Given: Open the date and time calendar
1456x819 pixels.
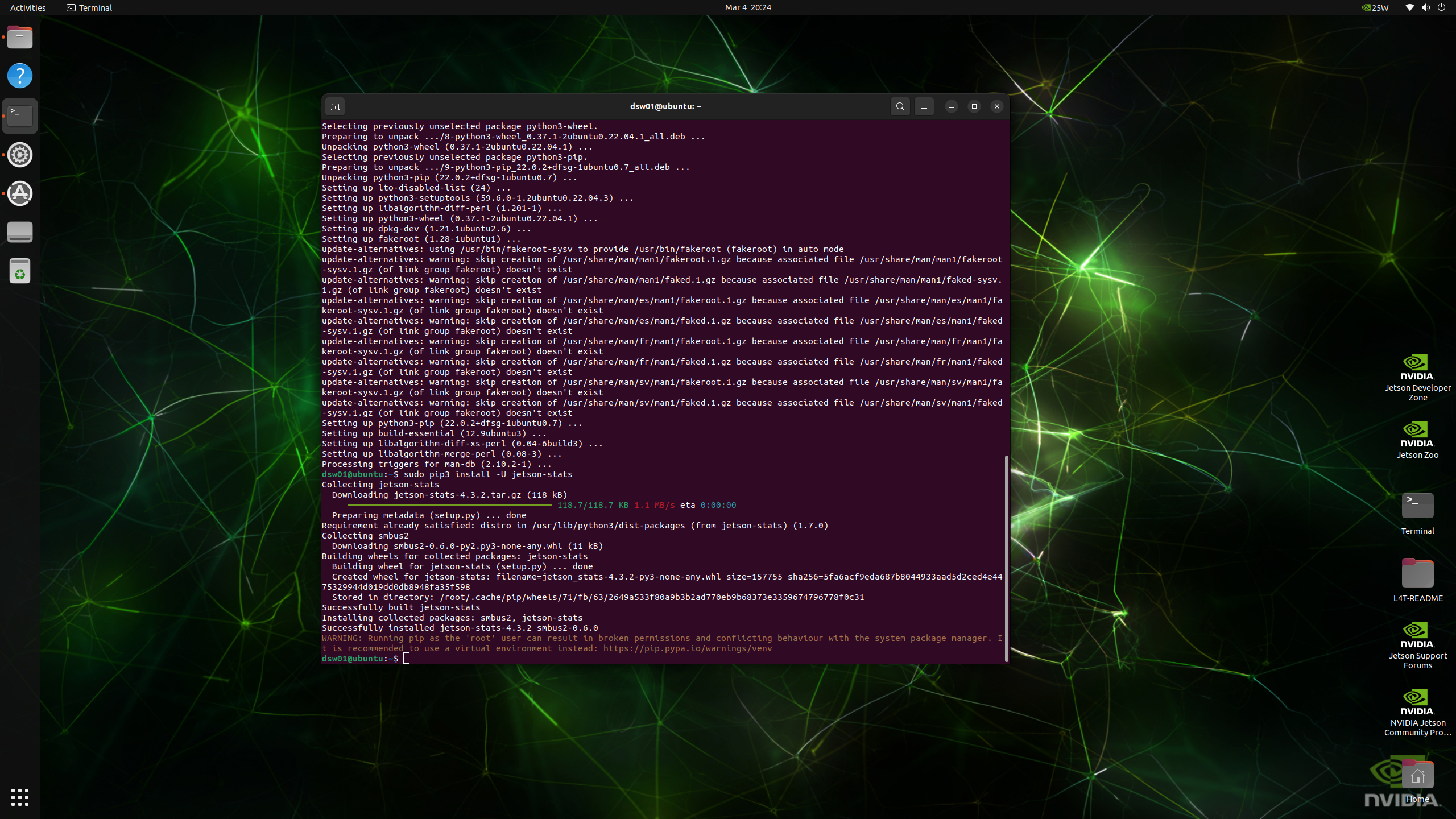Looking at the screenshot, I should [x=747, y=7].
